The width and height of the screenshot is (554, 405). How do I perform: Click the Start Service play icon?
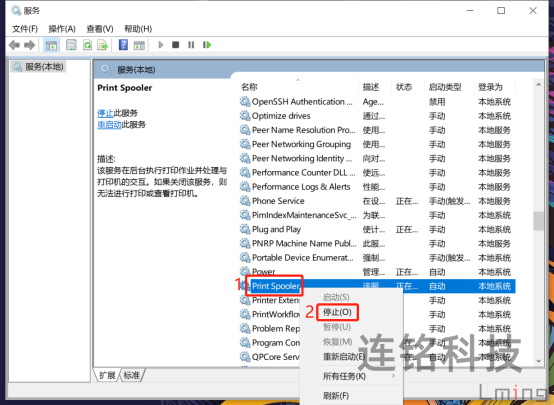point(161,45)
